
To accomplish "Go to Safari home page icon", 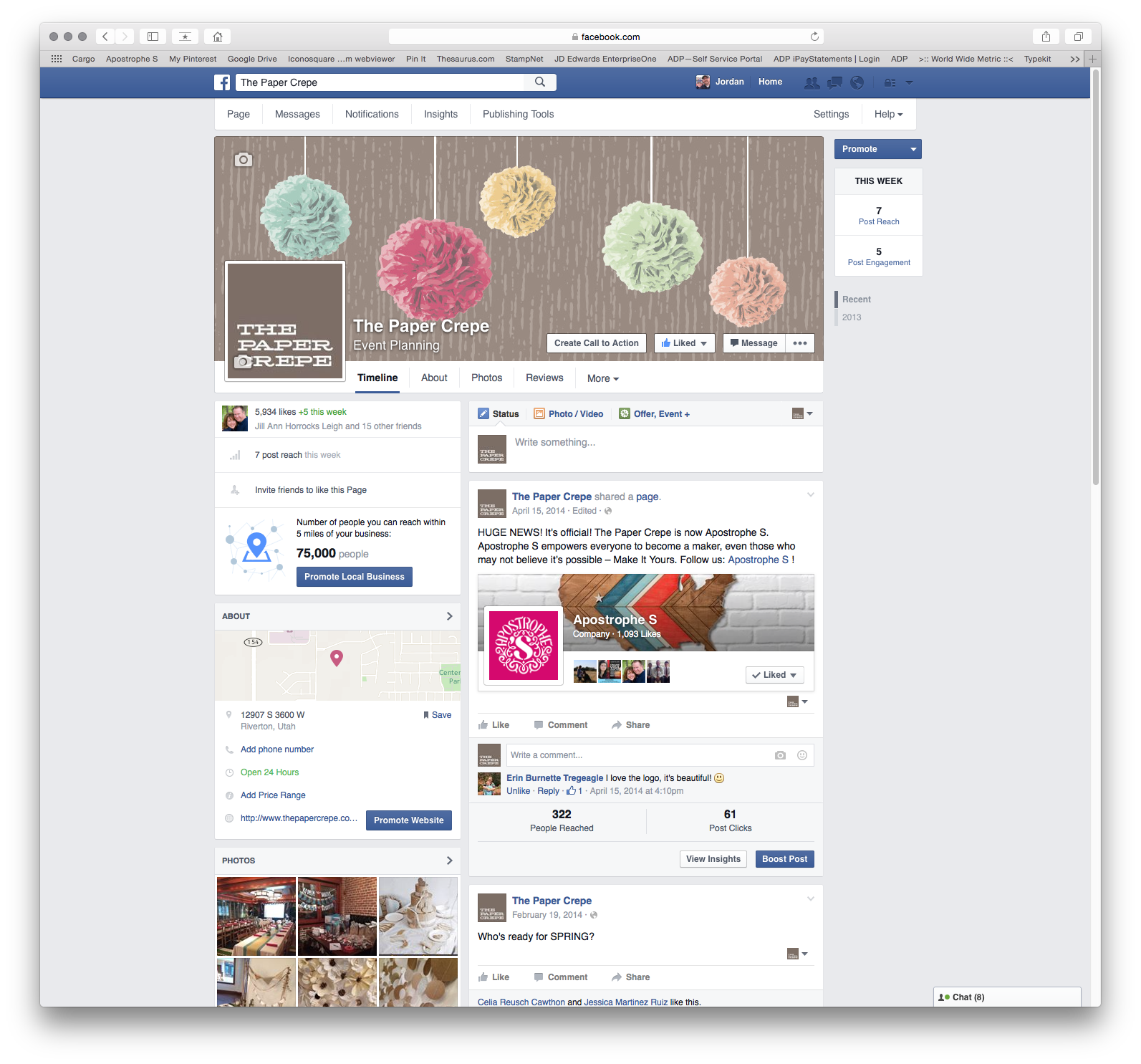I will tap(218, 37).
